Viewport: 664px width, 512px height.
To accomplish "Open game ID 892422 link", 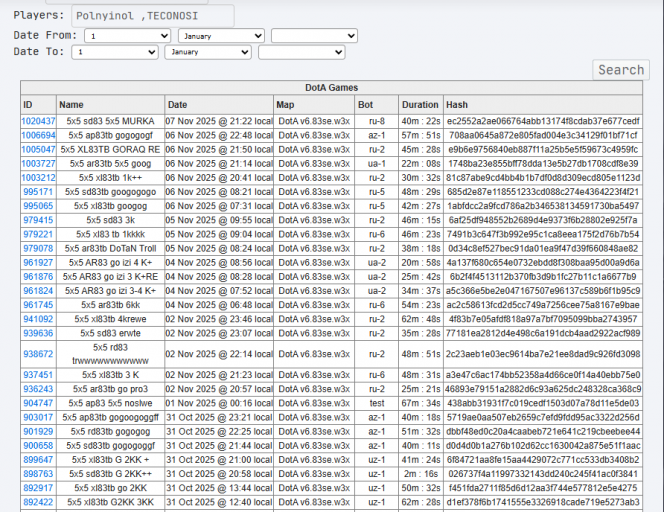I will point(39,502).
